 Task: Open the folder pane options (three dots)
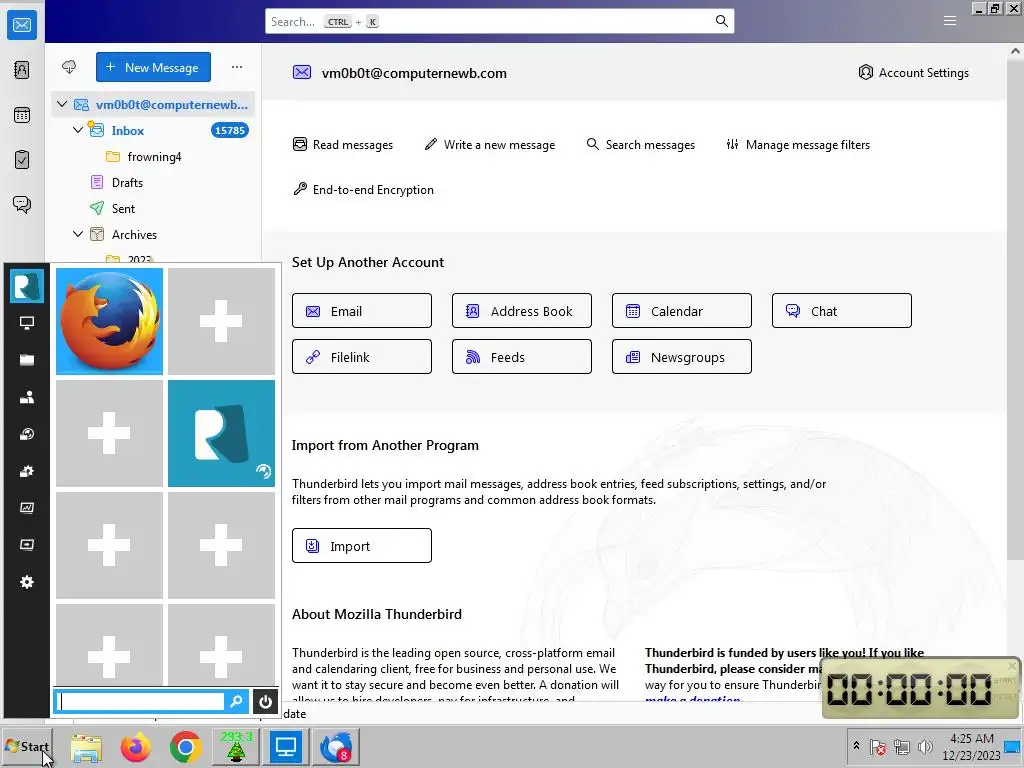(x=236, y=67)
